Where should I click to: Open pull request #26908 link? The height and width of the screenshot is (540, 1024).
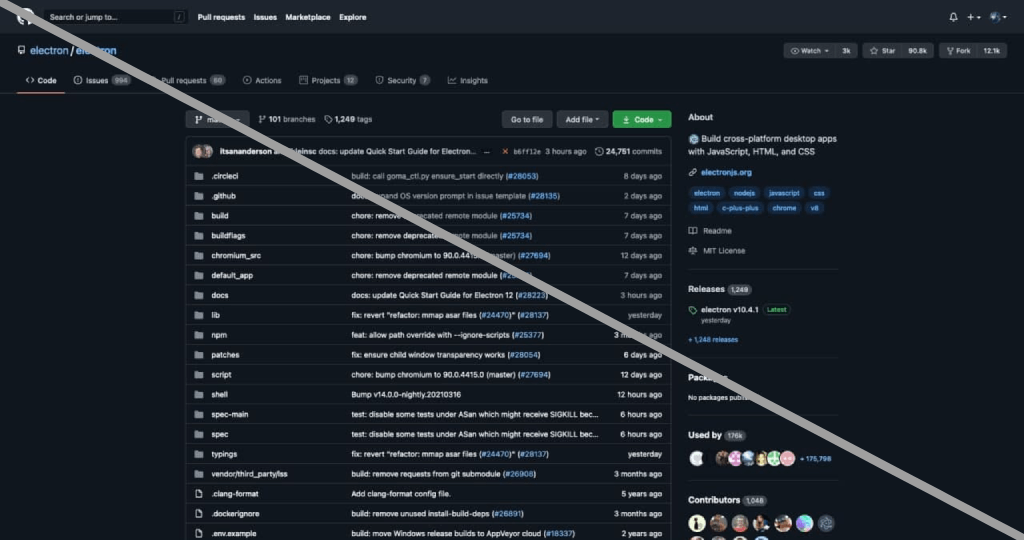tap(519, 474)
